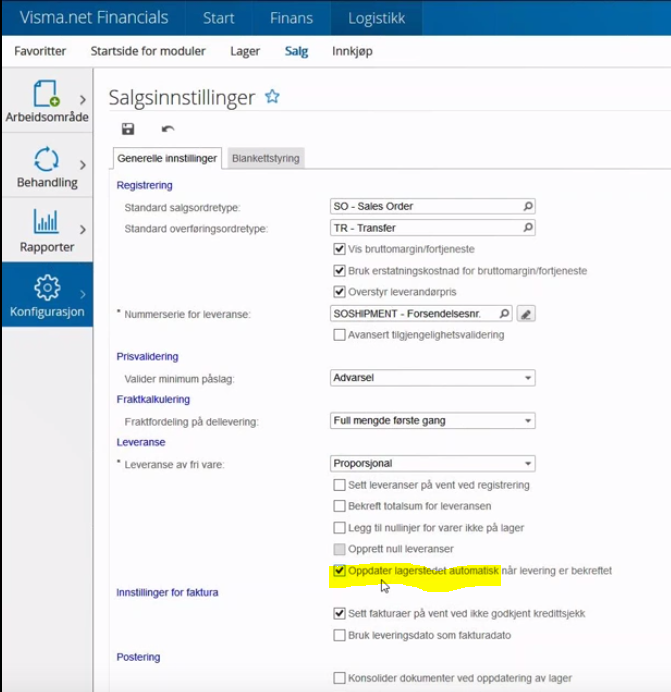
Task: Edit the SOSHIPMENT number series with pencil
Action: (526, 314)
